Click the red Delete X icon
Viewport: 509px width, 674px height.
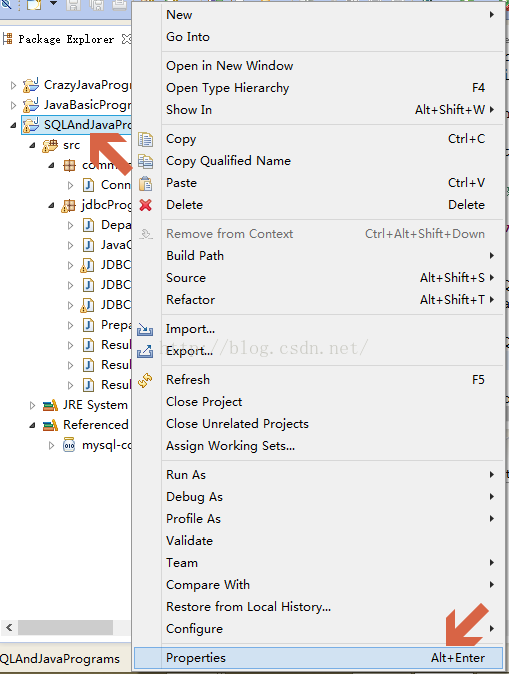click(x=145, y=205)
